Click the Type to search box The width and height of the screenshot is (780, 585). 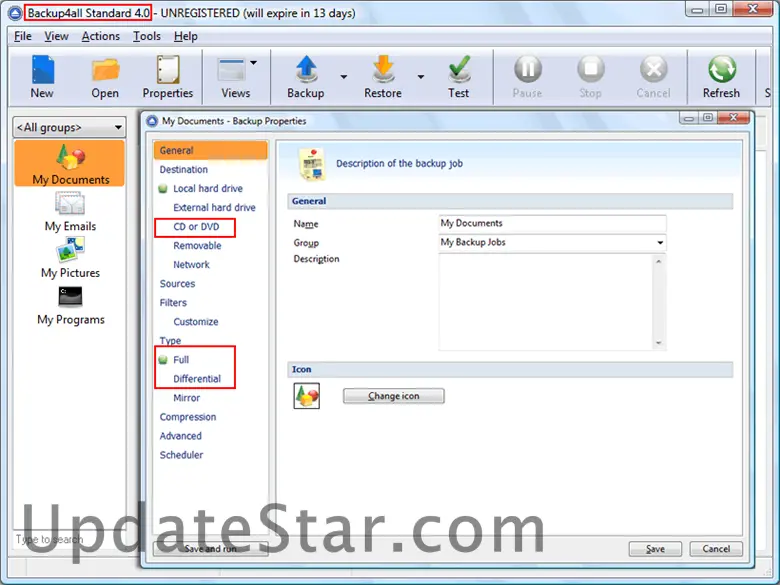pos(69,539)
